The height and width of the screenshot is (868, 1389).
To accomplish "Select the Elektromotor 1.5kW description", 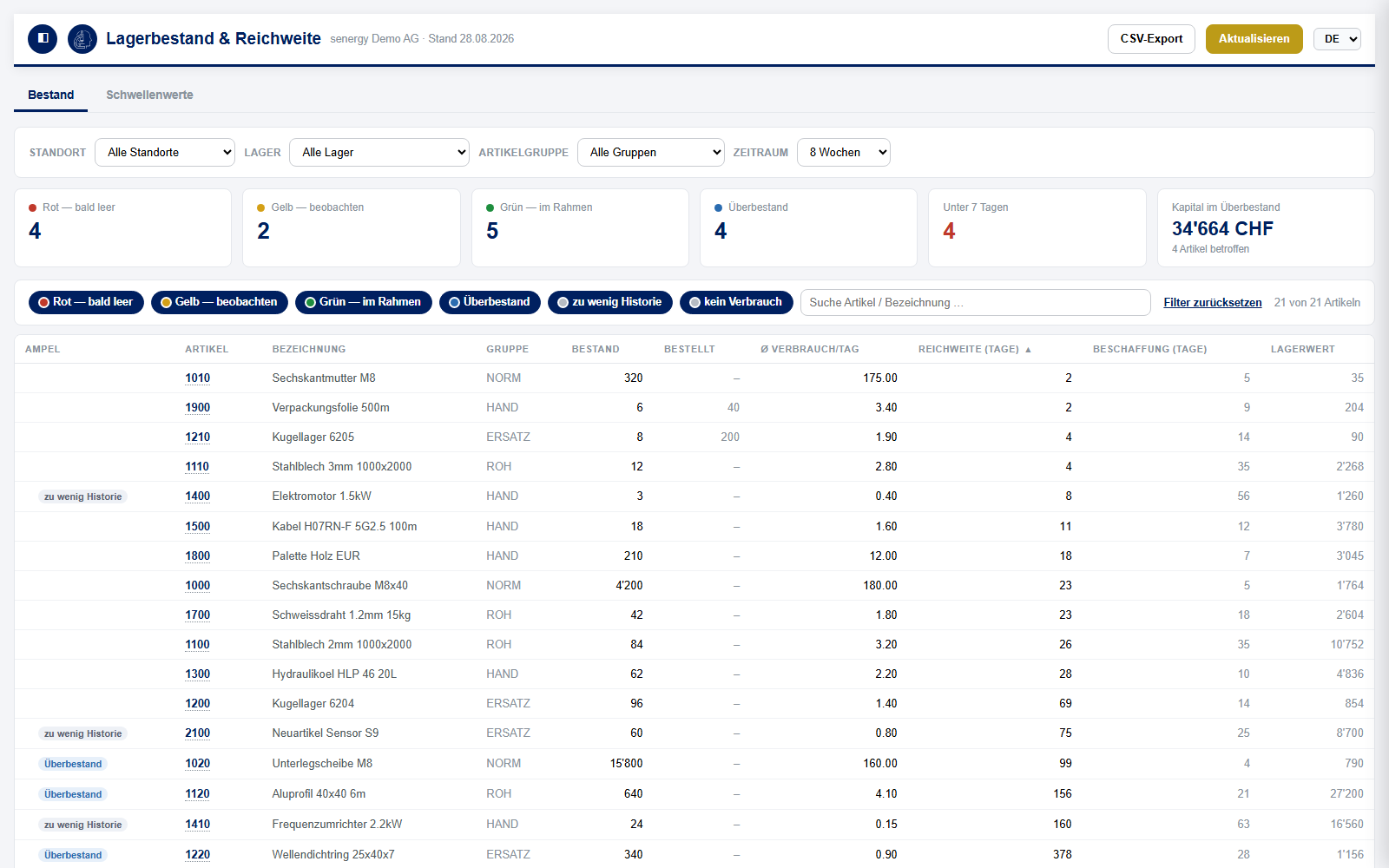I will 321,496.
